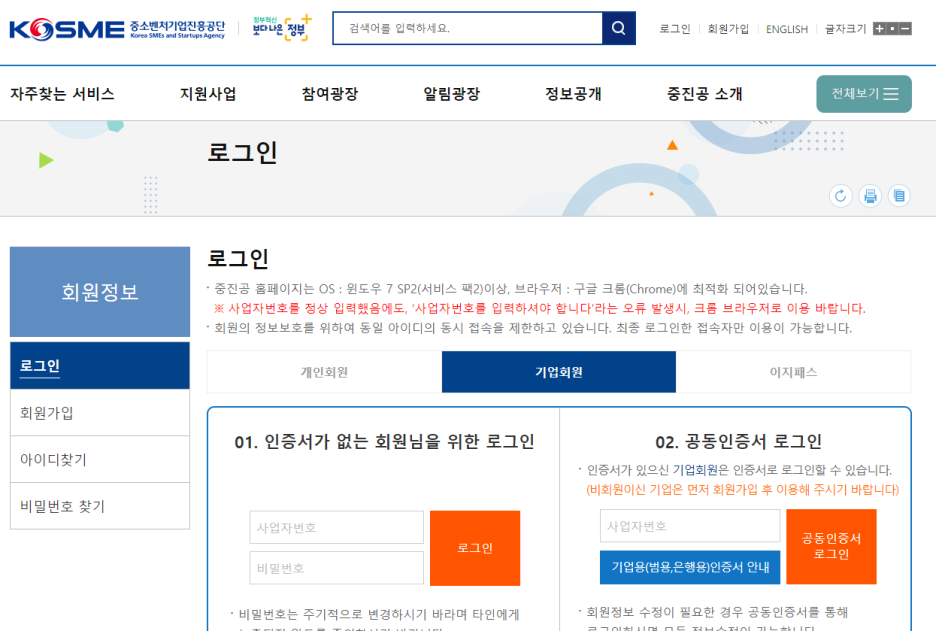Open 알림광장 menu
The width and height of the screenshot is (936, 631).
click(x=451, y=94)
